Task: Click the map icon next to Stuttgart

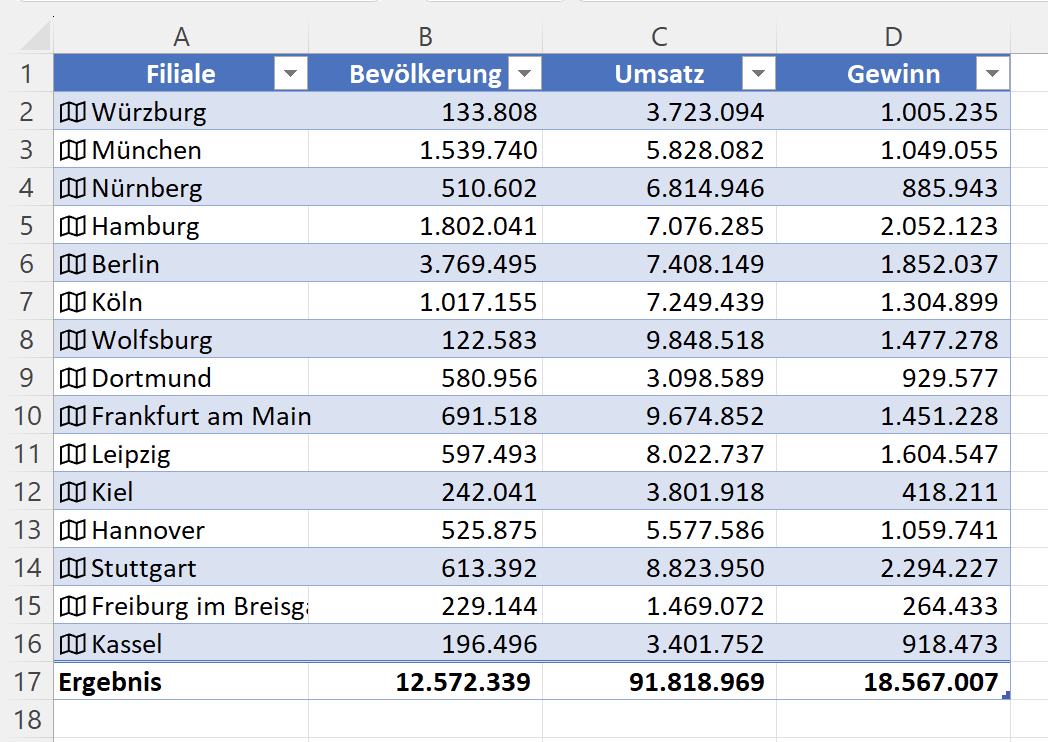Action: [73, 568]
